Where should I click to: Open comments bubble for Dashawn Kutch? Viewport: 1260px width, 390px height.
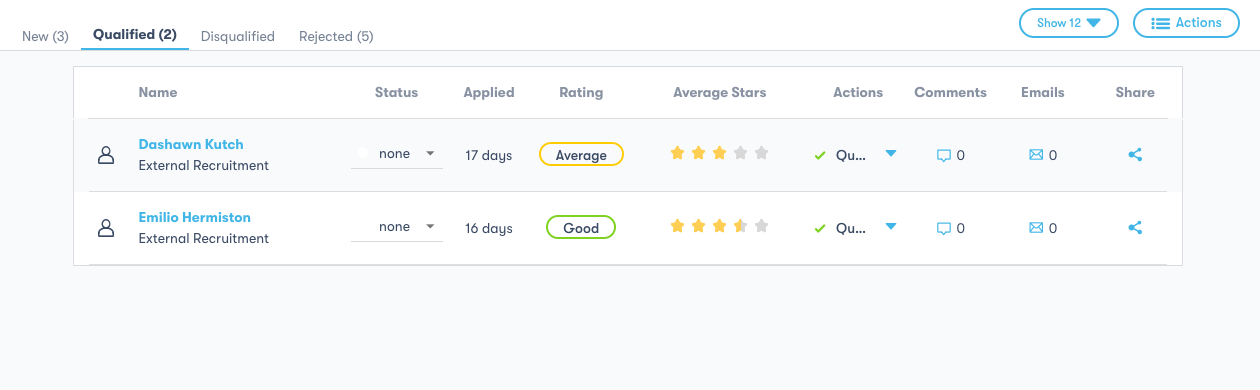point(943,155)
